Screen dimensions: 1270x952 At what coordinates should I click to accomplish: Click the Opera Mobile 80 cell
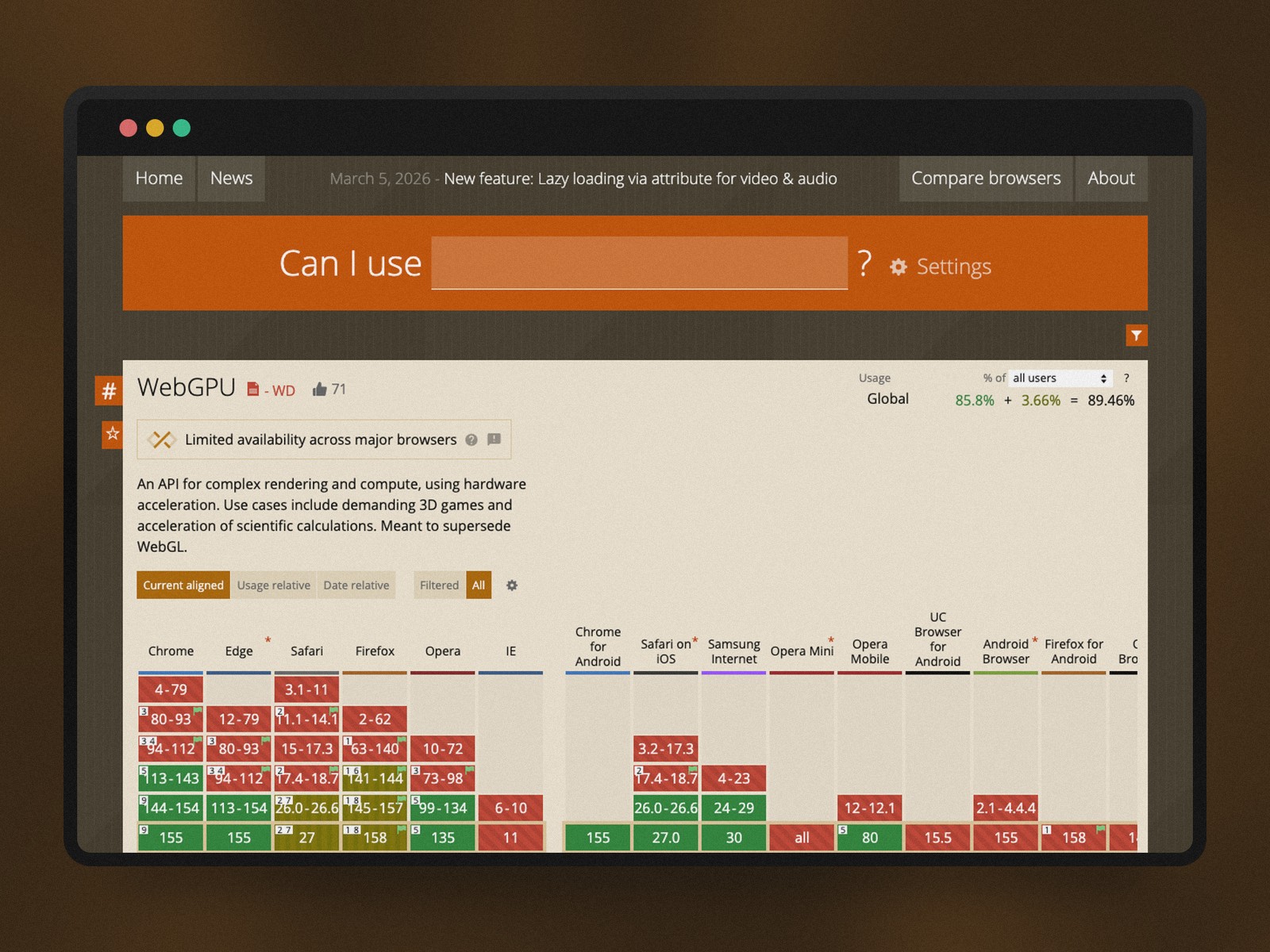(x=870, y=837)
